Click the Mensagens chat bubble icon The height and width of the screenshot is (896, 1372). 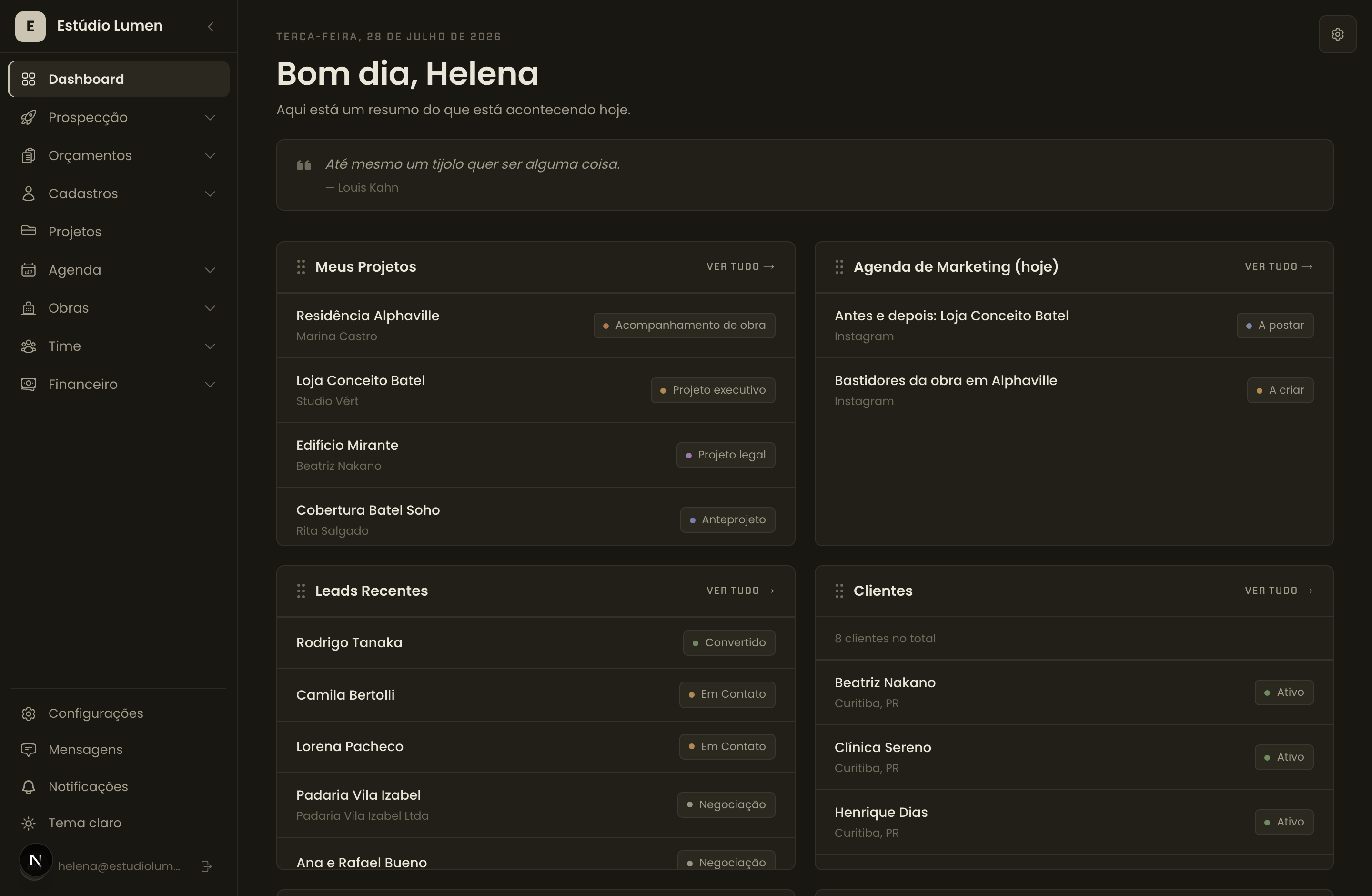point(28,750)
